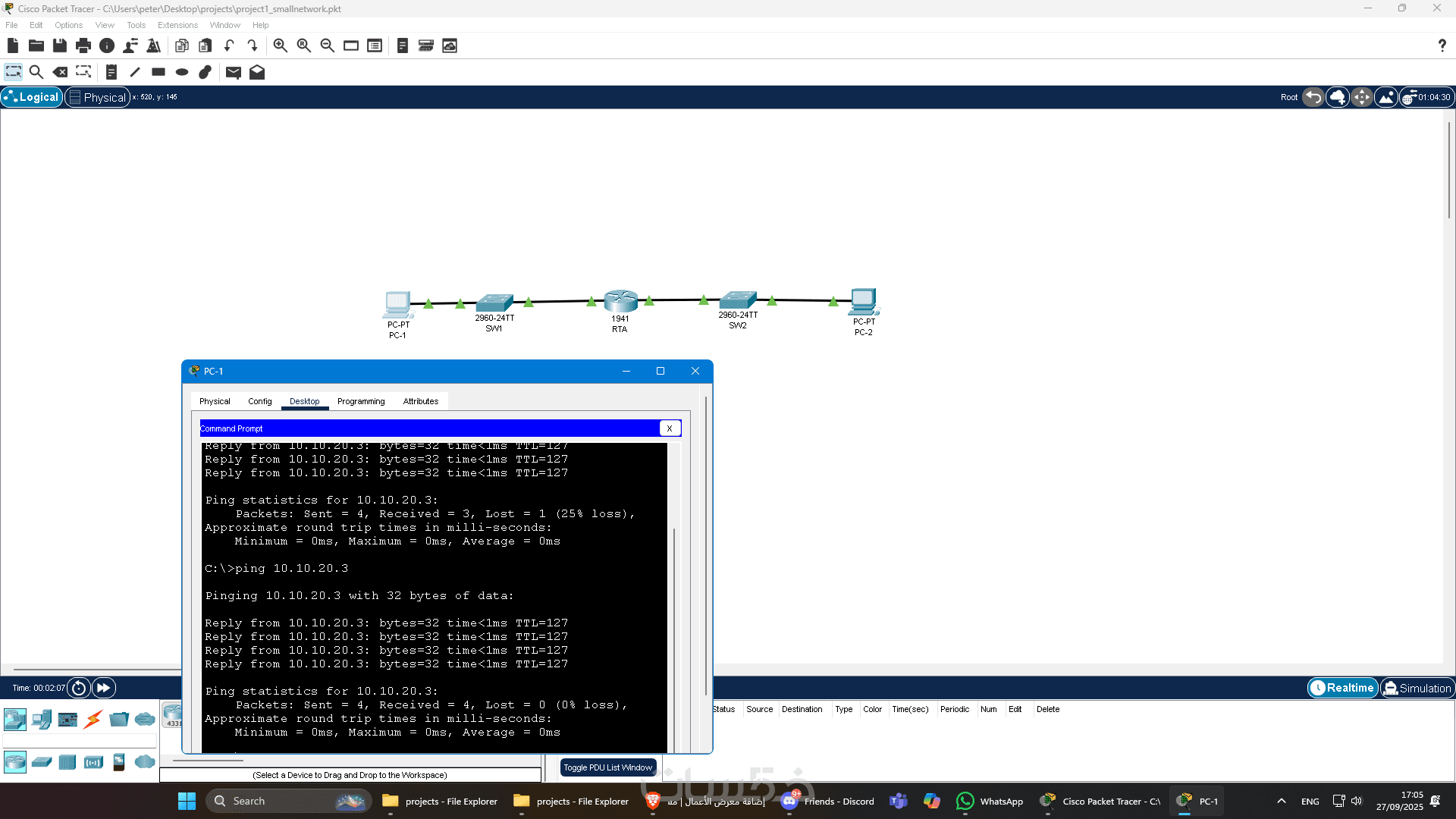Image resolution: width=1456 pixels, height=819 pixels.
Task: Click the Fast Forward Time button
Action: tap(103, 688)
